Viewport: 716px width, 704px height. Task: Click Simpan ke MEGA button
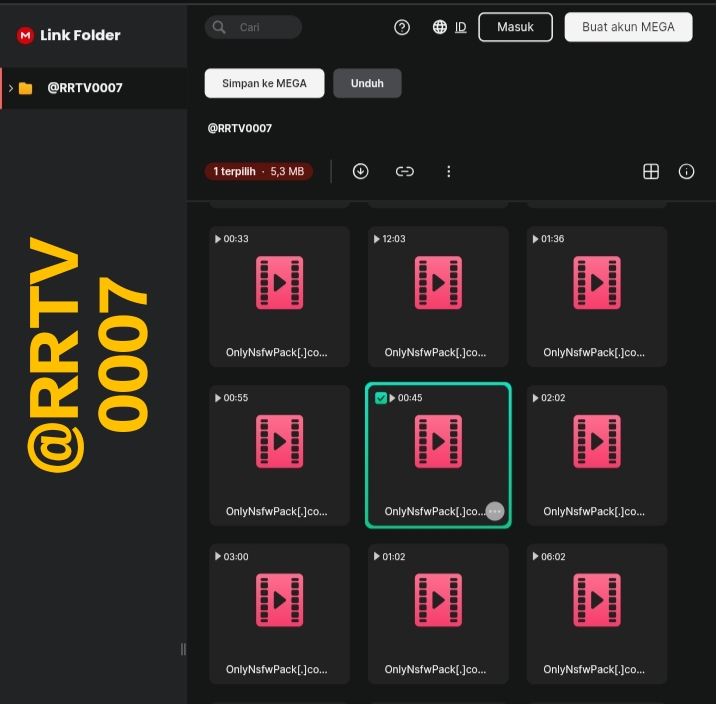[x=264, y=83]
